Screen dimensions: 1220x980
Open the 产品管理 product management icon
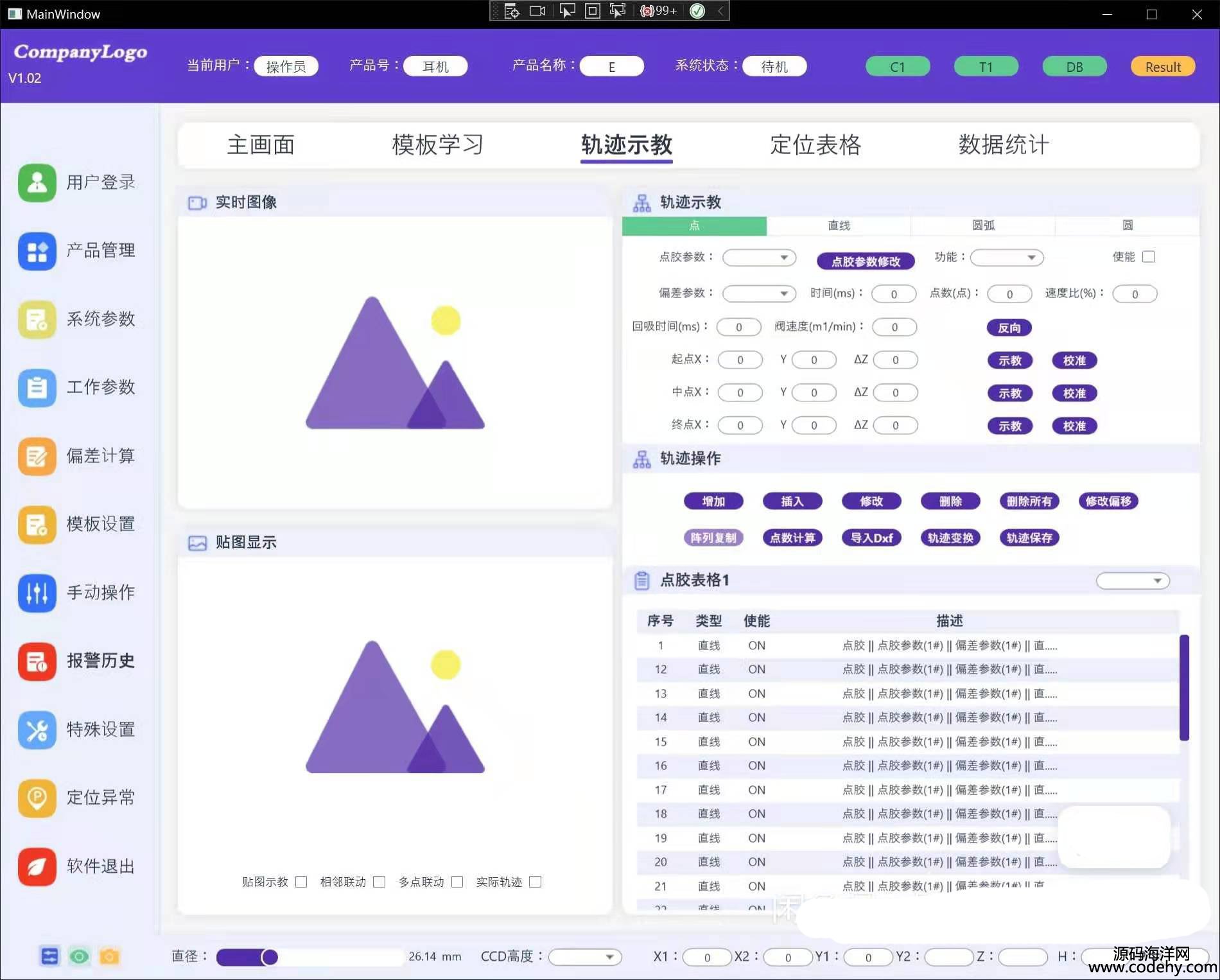[x=37, y=251]
